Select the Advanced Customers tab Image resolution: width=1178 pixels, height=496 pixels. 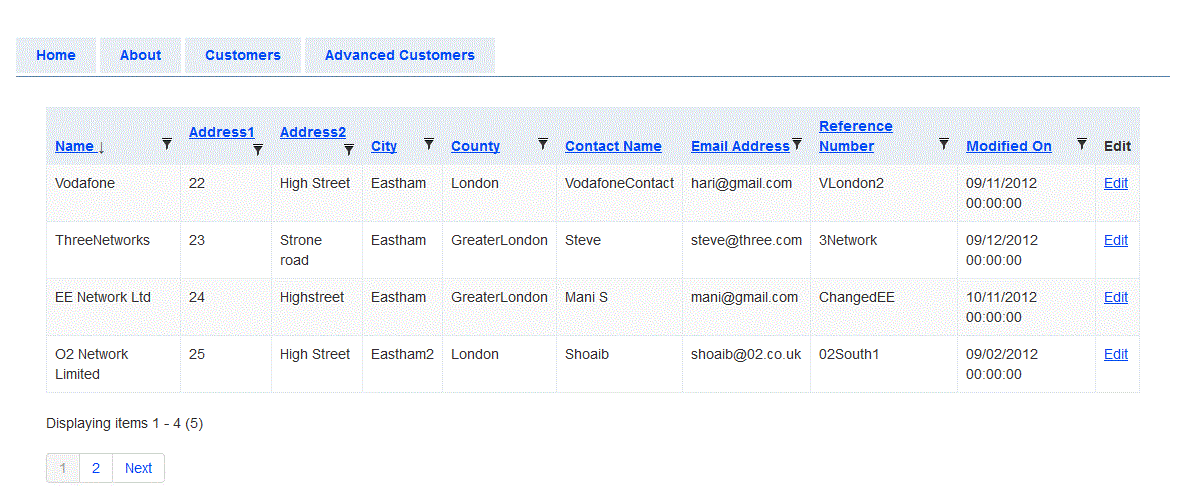tap(400, 56)
